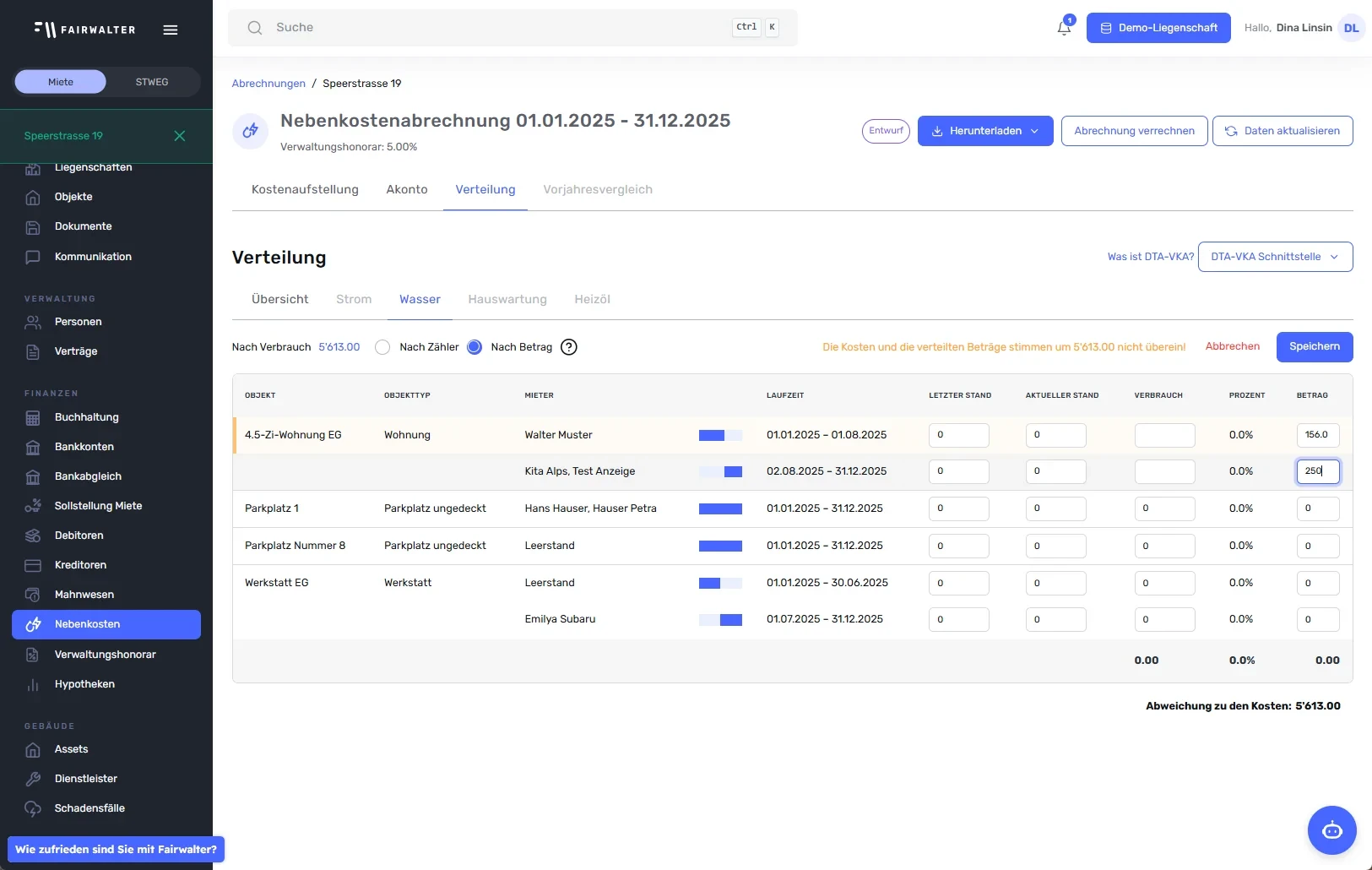
Task: Open the notifications bell
Action: click(x=1064, y=28)
